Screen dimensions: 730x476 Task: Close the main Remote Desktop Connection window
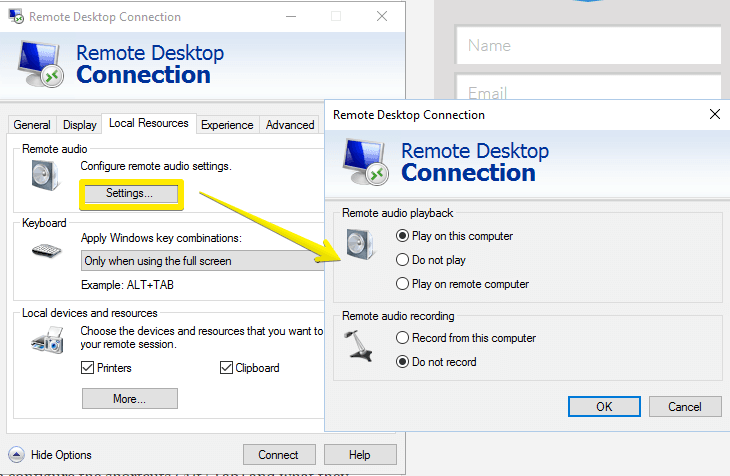(x=382, y=16)
